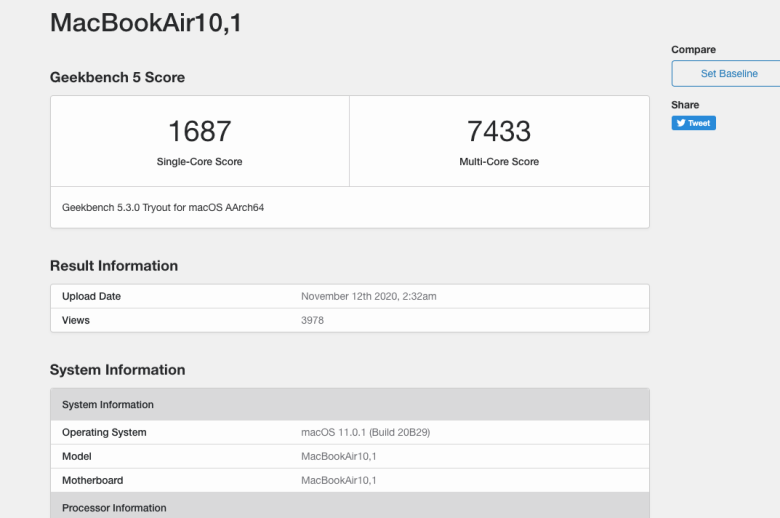
Task: Click the Compare sidebar heading
Action: click(693, 50)
